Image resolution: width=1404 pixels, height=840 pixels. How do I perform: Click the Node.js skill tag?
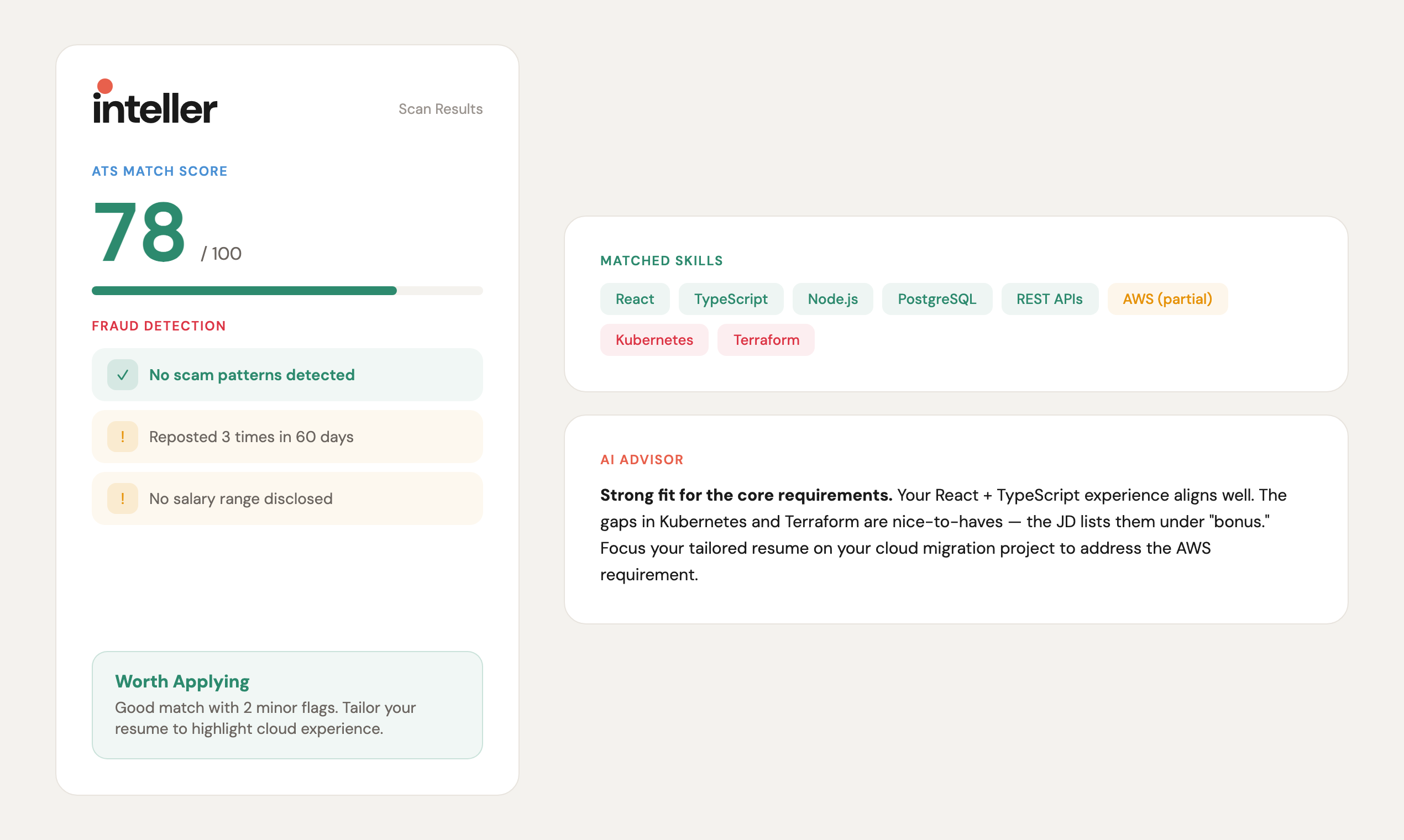coord(832,299)
